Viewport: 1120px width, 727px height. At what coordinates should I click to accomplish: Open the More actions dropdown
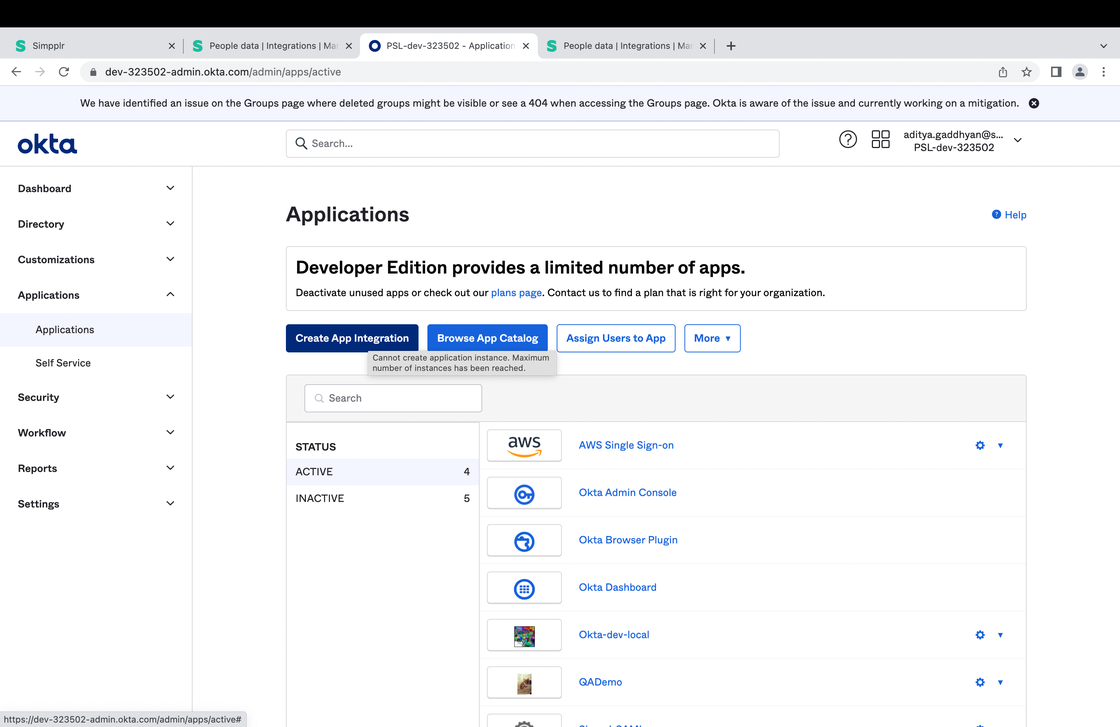[x=712, y=338]
